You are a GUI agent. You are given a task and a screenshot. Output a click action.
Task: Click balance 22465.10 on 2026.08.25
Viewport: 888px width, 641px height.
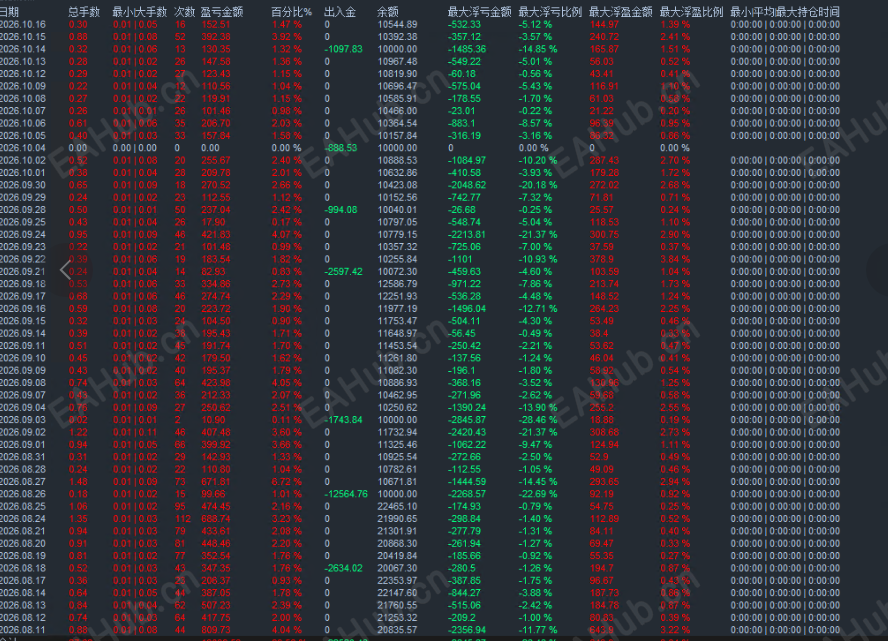pyautogui.click(x=397, y=506)
